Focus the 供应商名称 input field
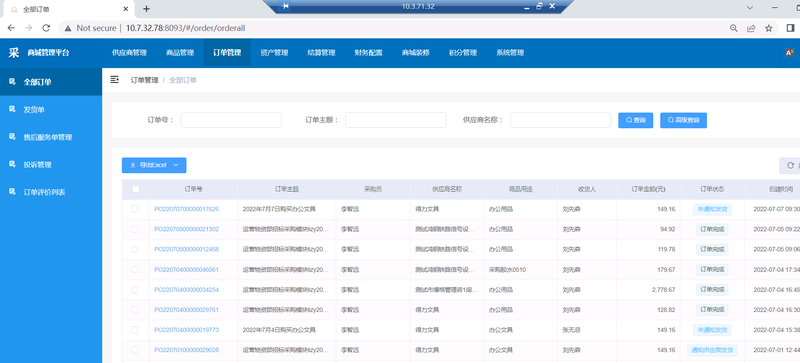This screenshot has height=363, width=800. click(560, 120)
